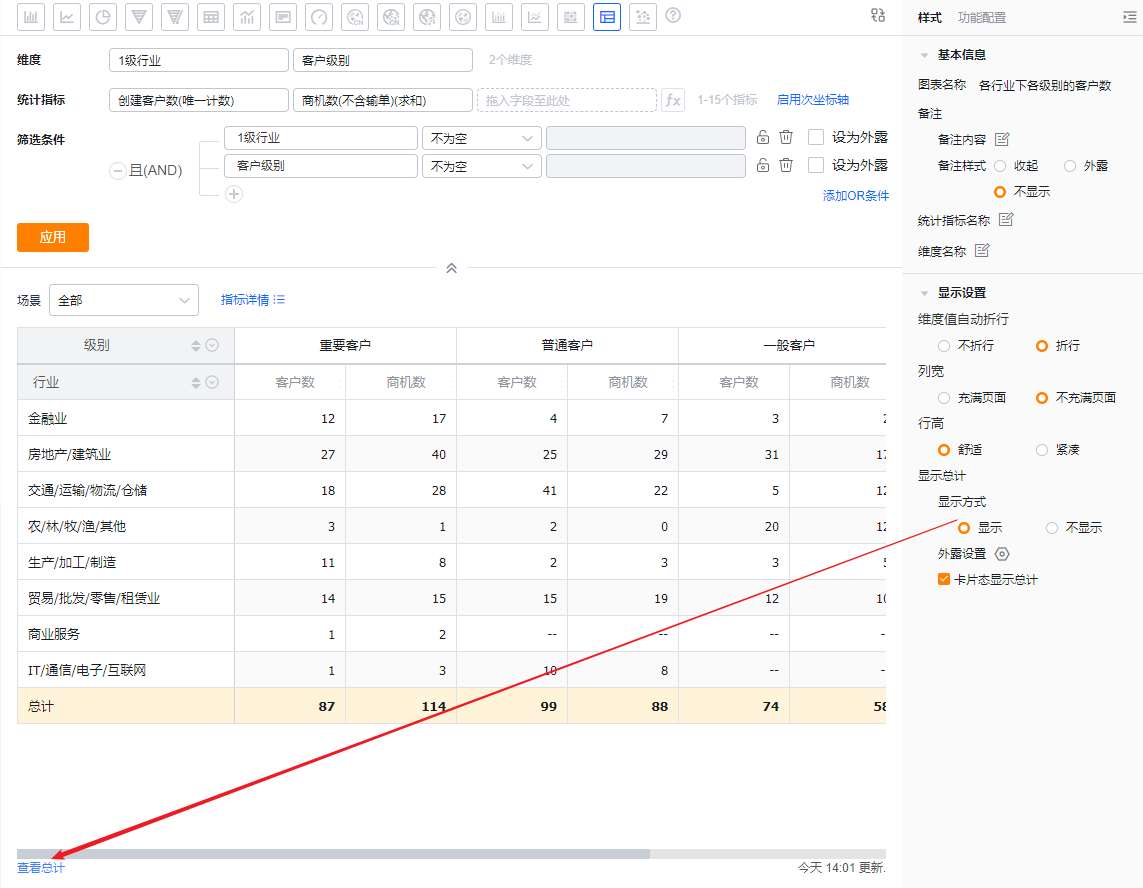Click the 1级行业 dimension field
This screenshot has width=1143, height=888.
pyautogui.click(x=198, y=60)
